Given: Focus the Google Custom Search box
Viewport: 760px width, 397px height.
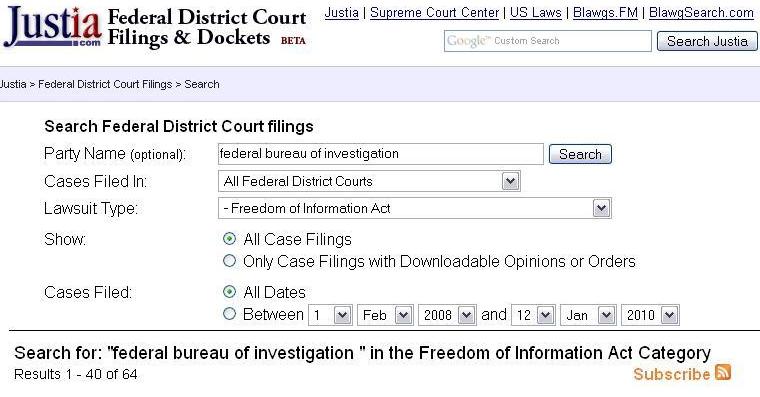Looking at the screenshot, I should (548, 41).
